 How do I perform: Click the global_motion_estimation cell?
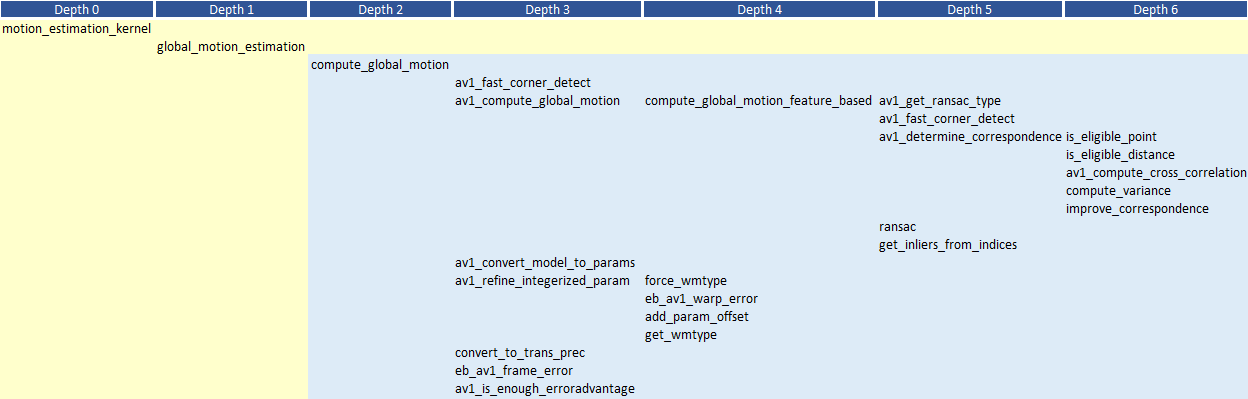point(231,46)
